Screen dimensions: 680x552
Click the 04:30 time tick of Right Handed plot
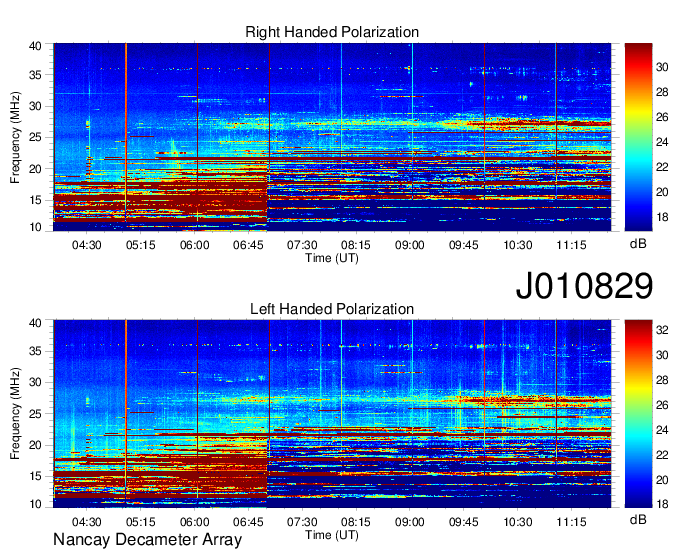tap(86, 245)
